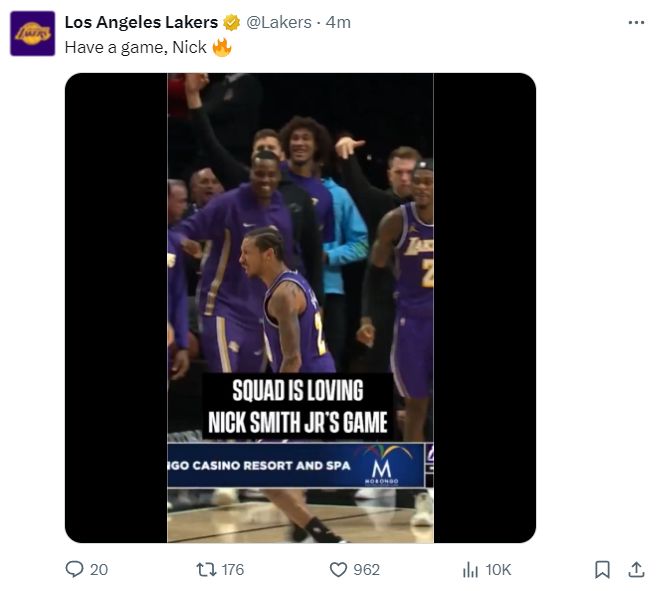The width and height of the screenshot is (657, 591).
Task: Click the repost arrows icon
Action: pyautogui.click(x=205, y=569)
